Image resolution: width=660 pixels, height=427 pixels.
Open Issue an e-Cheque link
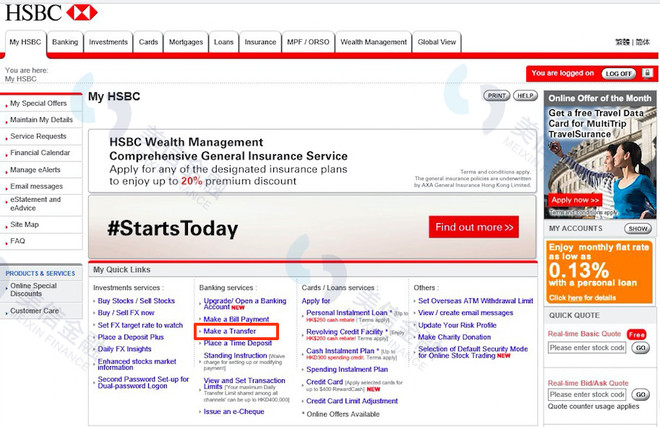pyautogui.click(x=234, y=411)
